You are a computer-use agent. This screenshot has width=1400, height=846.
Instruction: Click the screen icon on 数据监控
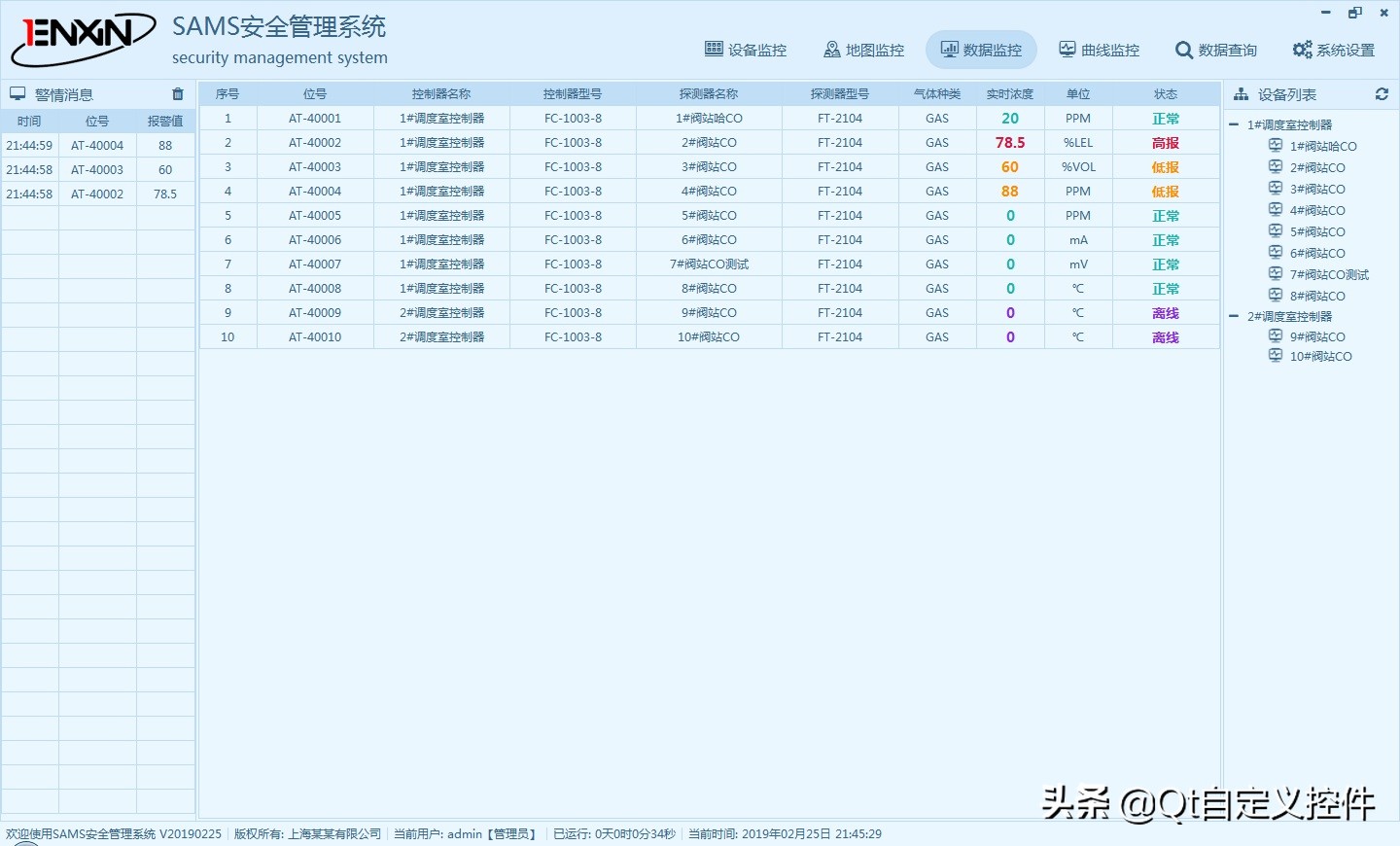(950, 50)
